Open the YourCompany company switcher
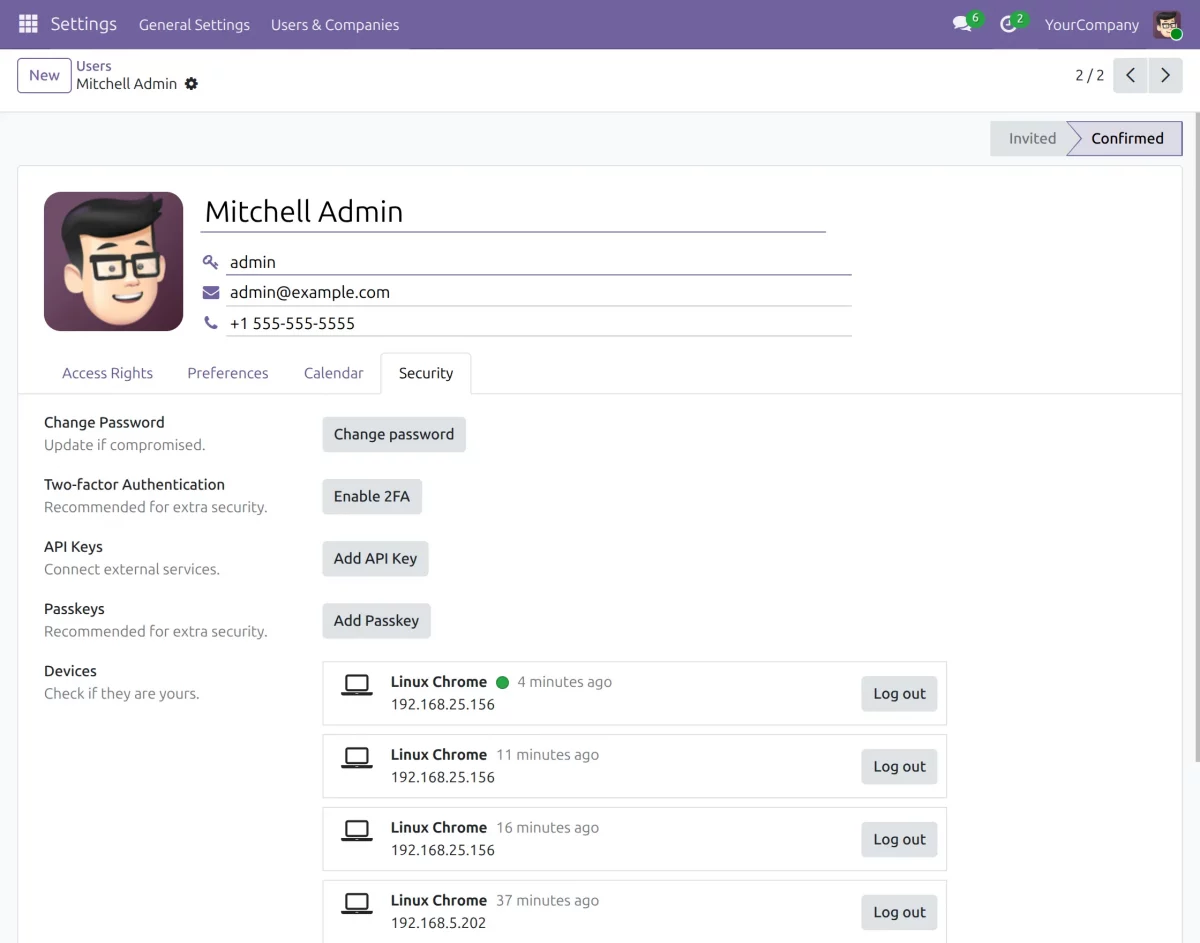 (1092, 24)
